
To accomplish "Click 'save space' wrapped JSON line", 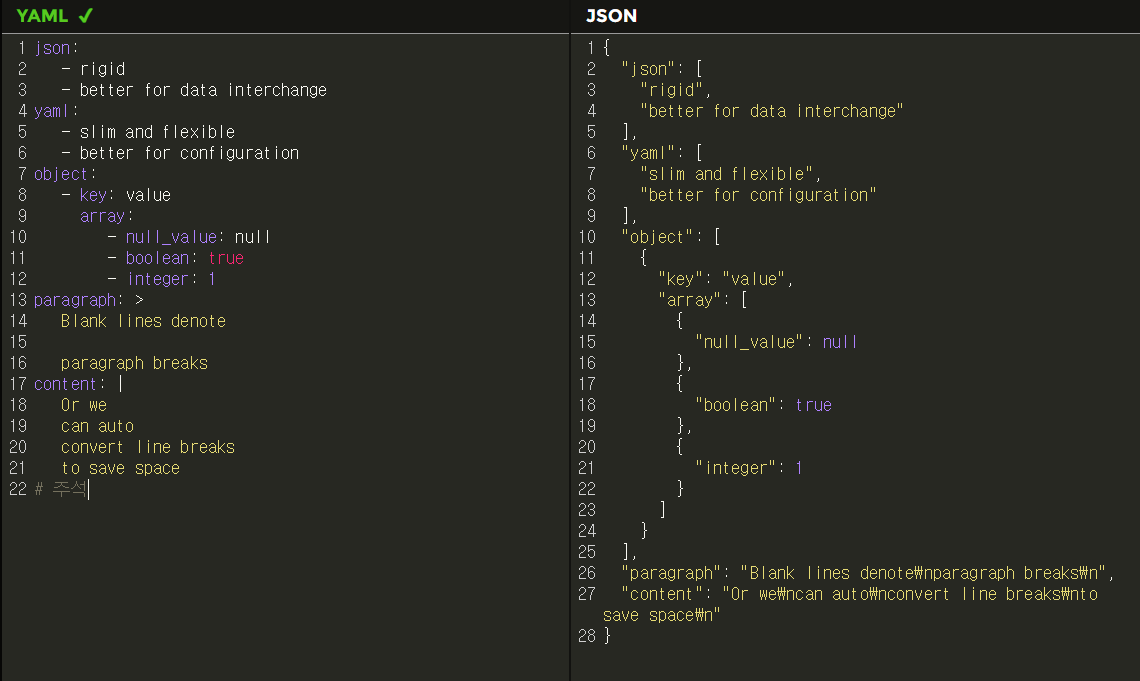I will (662, 616).
